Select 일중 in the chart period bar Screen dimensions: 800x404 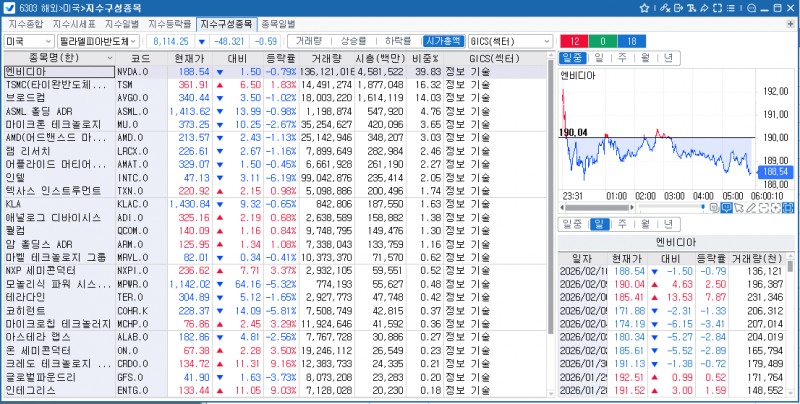pos(572,58)
